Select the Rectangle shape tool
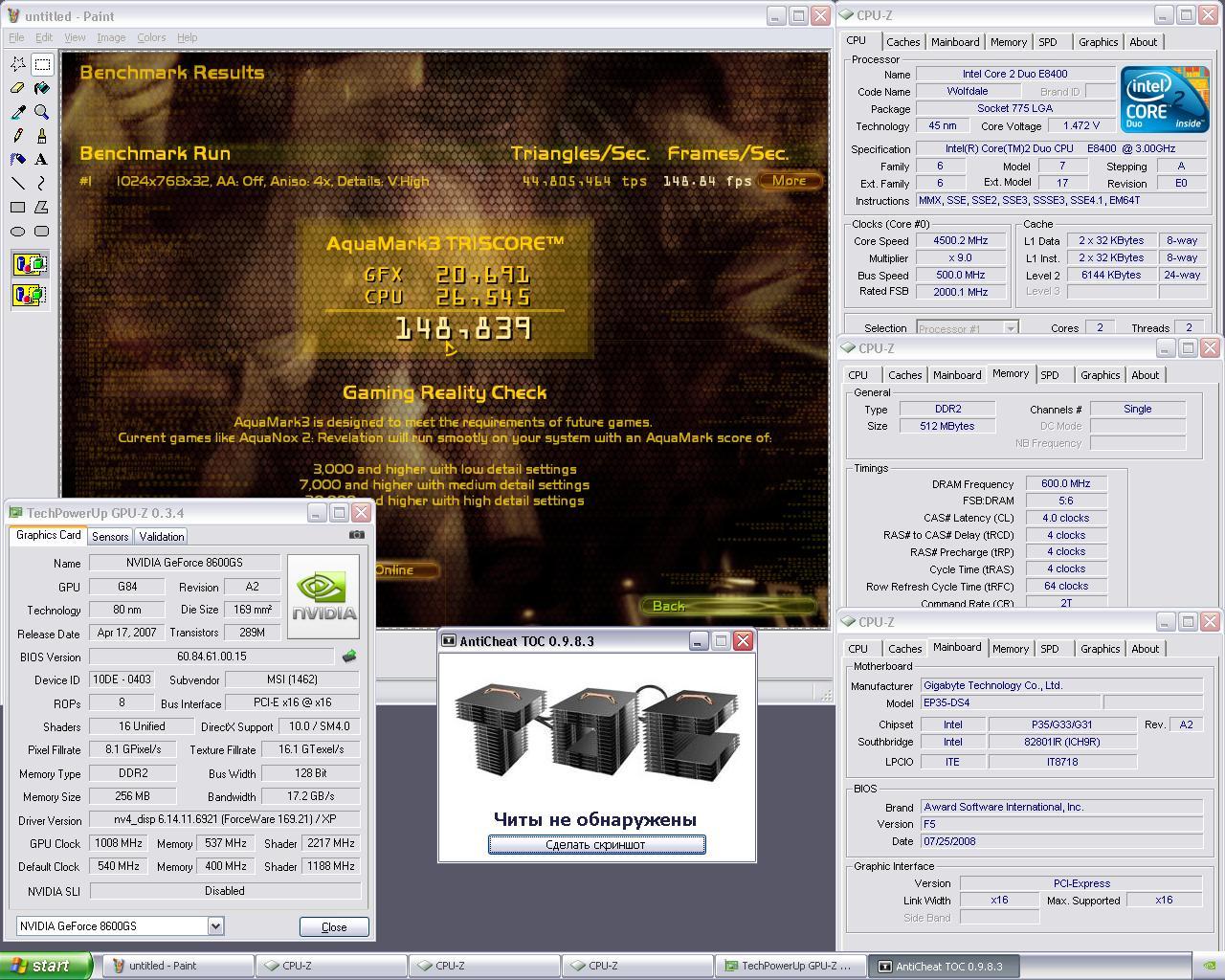This screenshot has width=1225, height=980. coord(18,207)
